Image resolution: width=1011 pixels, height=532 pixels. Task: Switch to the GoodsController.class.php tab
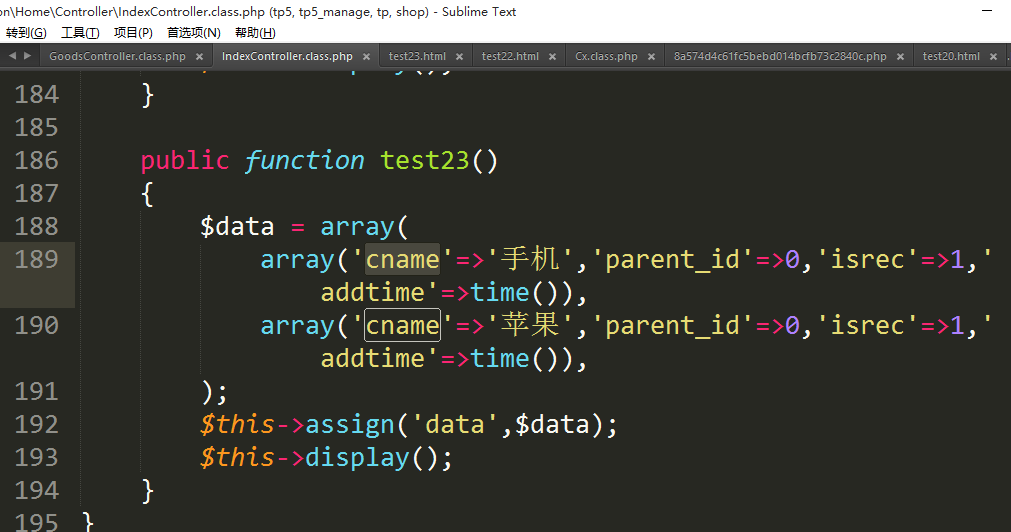tap(117, 57)
